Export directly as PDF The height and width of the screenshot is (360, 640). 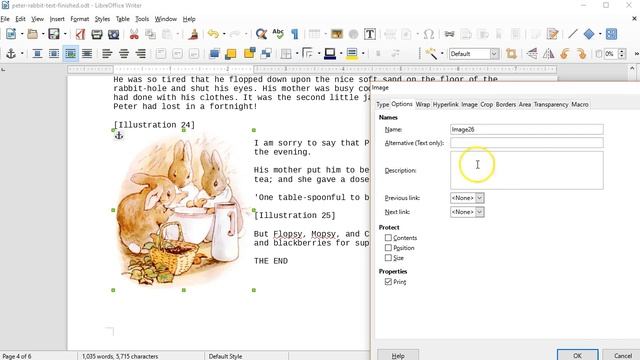pyautogui.click(x=80, y=34)
